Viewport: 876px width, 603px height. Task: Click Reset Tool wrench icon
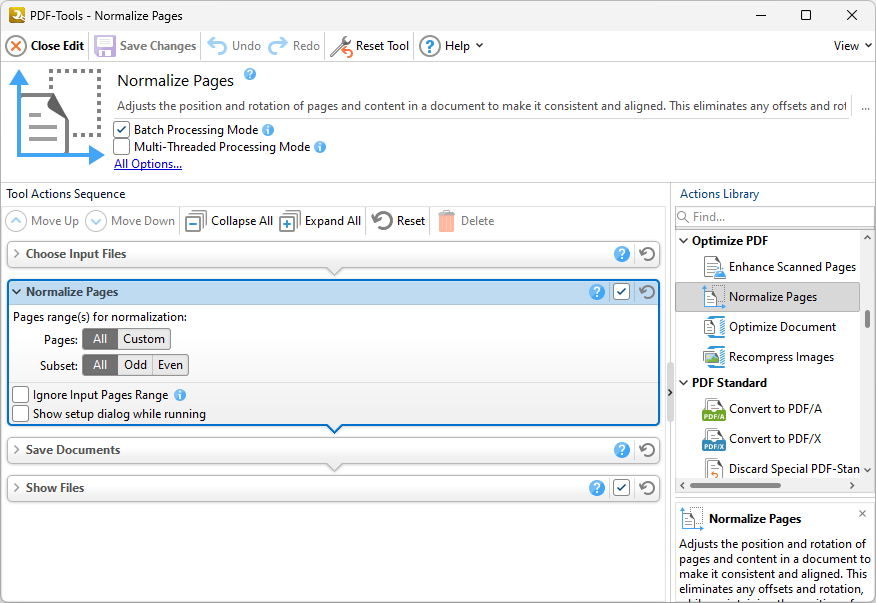341,46
